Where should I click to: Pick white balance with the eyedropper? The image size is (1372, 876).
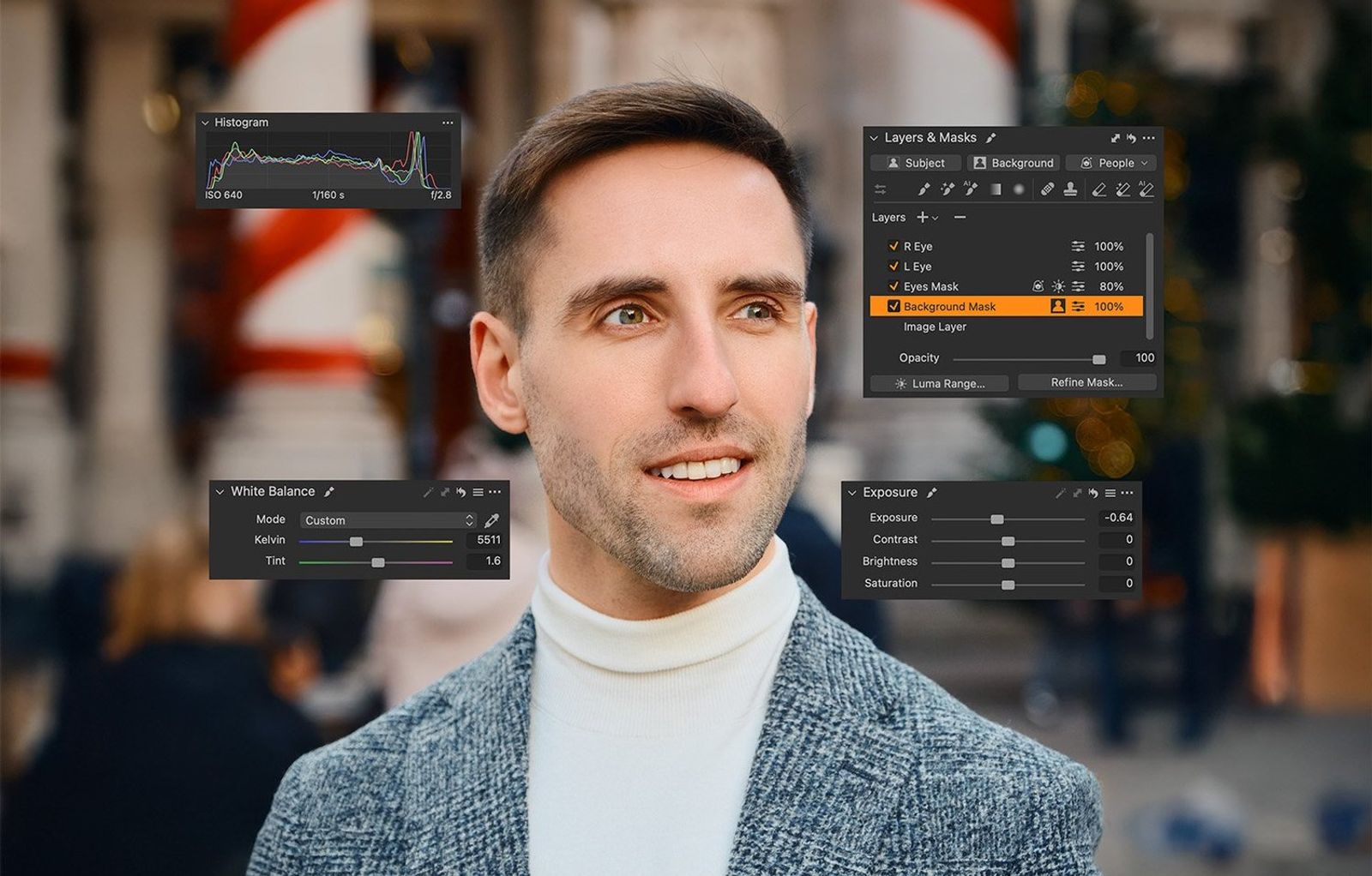492,520
